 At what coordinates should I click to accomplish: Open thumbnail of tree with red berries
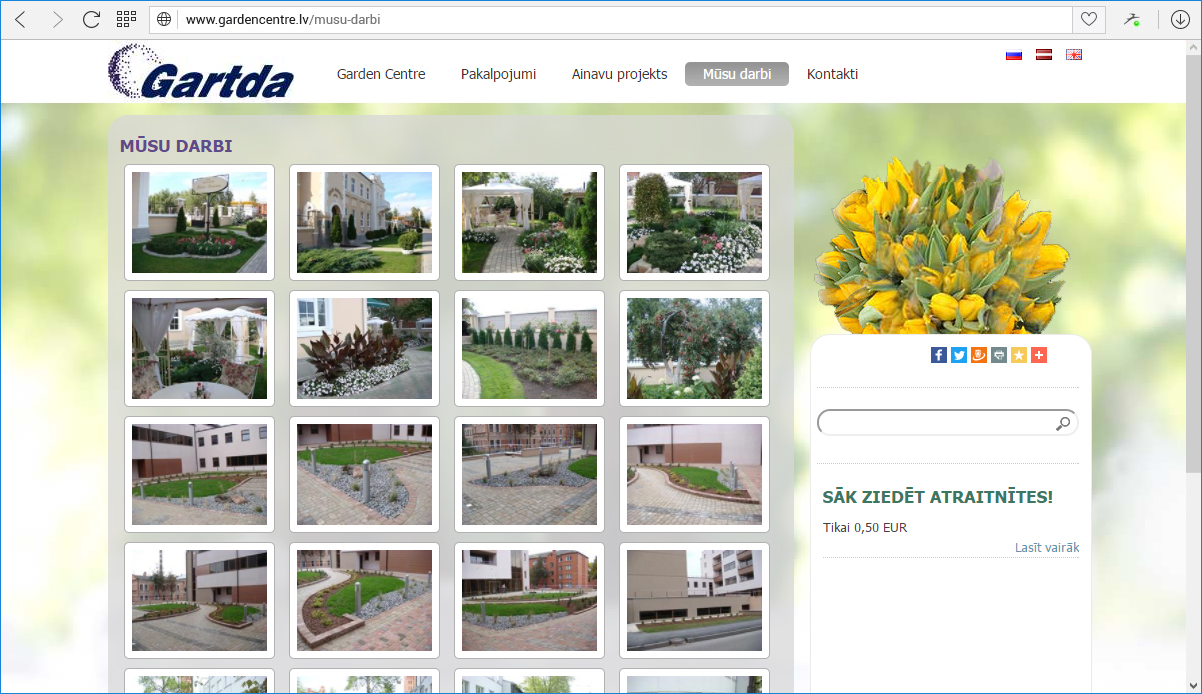[694, 348]
